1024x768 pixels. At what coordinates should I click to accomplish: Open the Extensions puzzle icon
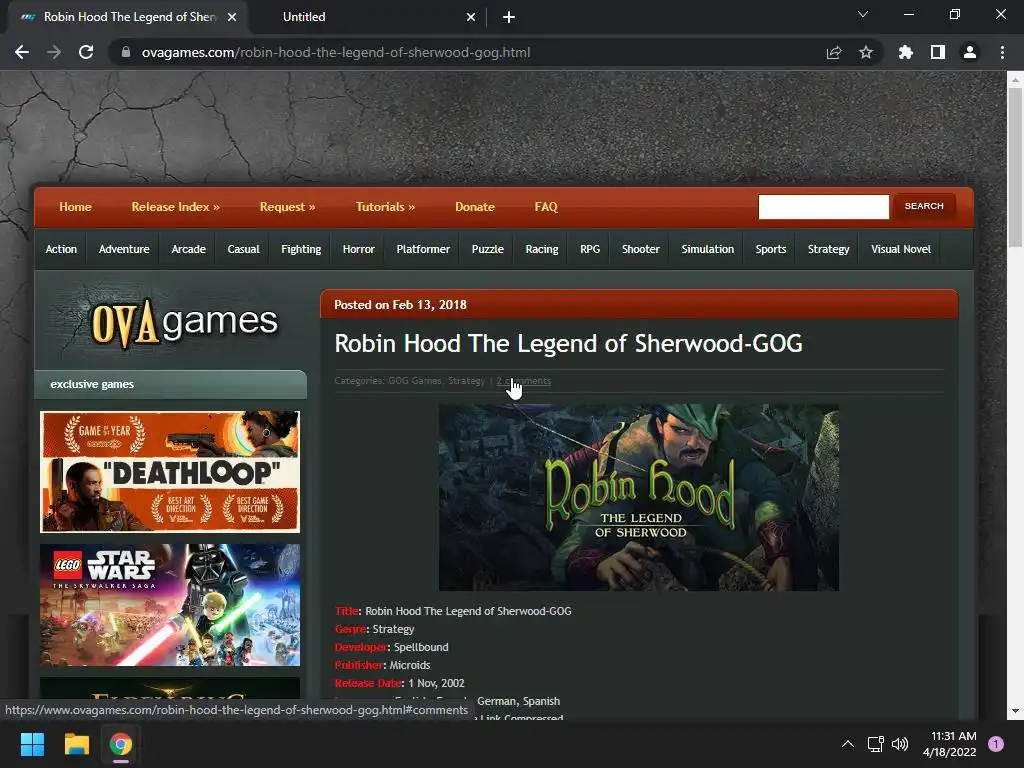click(x=905, y=52)
